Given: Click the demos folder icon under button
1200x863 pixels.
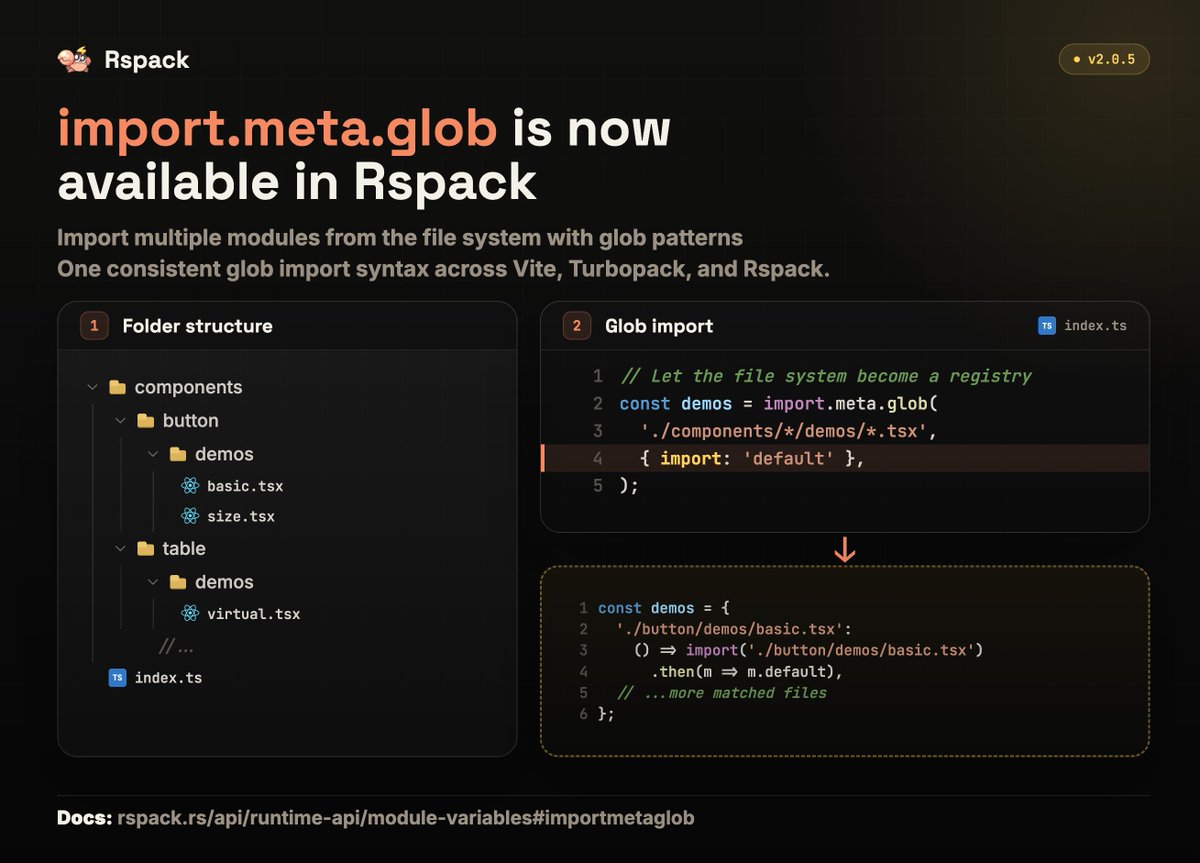Looking at the screenshot, I should (178, 454).
